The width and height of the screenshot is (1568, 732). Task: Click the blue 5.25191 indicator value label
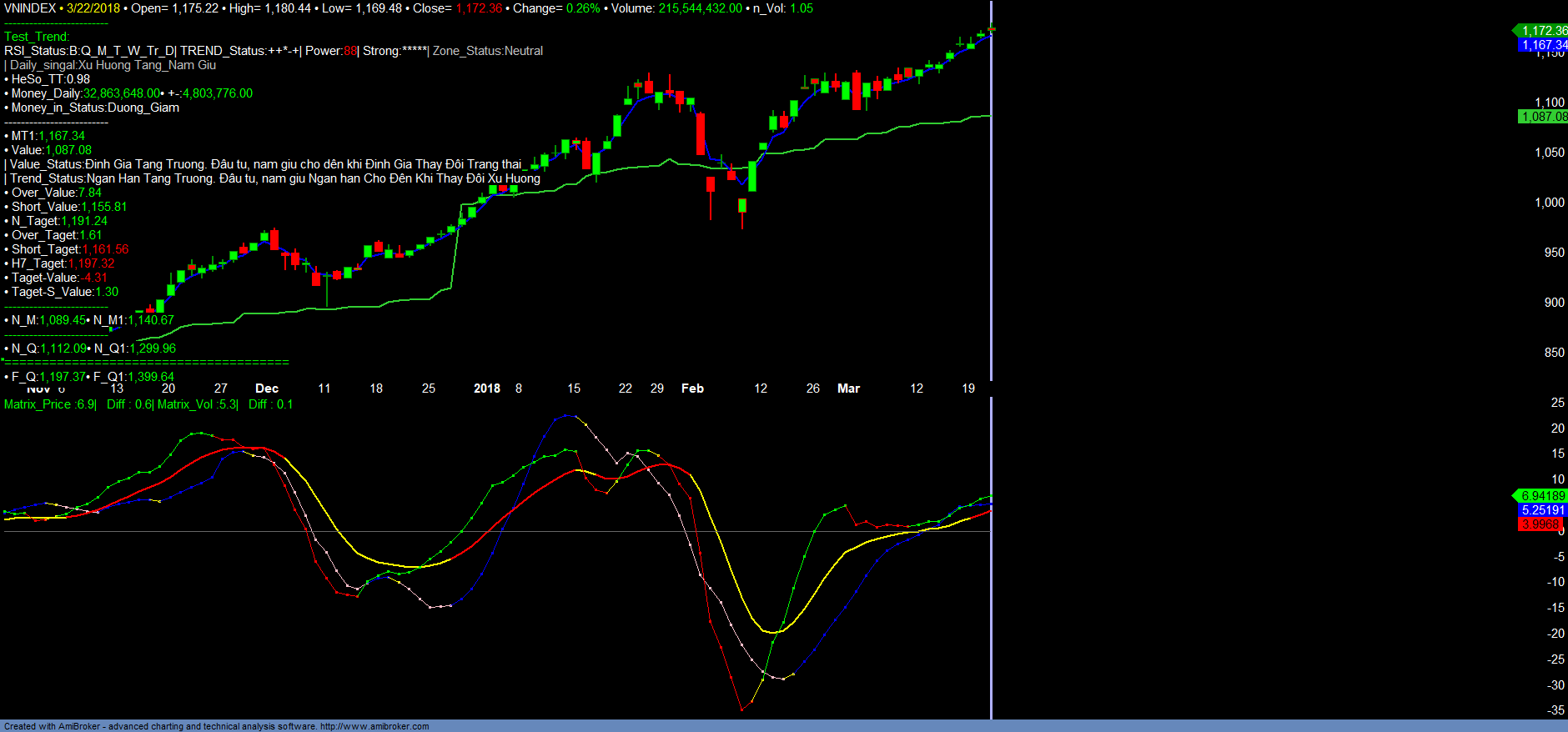click(x=1543, y=510)
